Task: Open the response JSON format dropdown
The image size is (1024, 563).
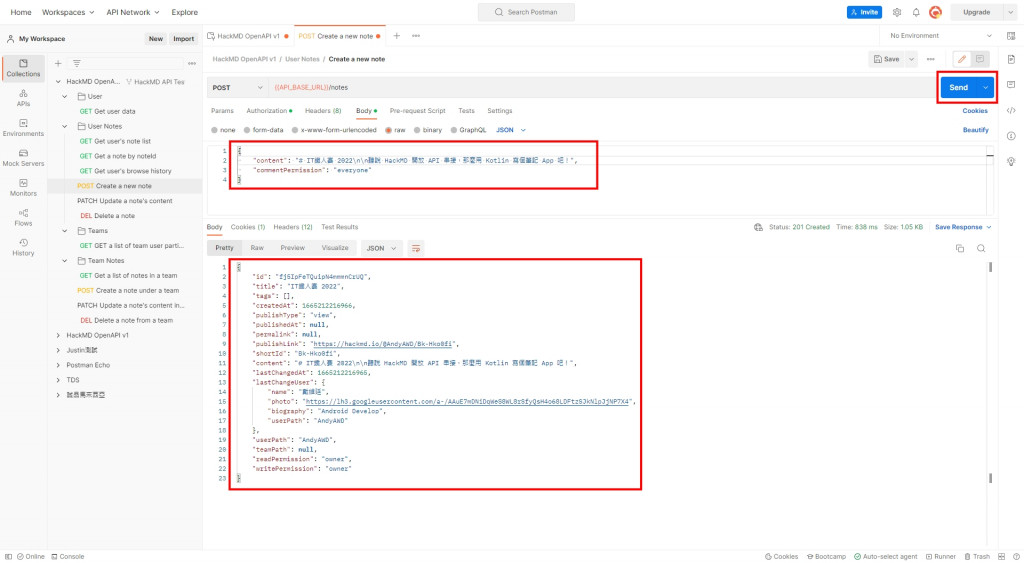Action: 381,248
